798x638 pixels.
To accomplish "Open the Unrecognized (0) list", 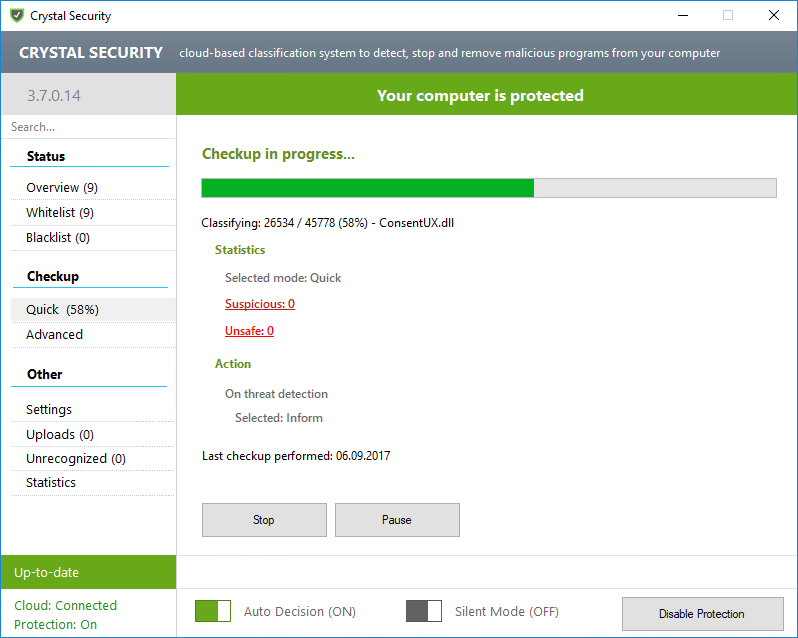I will [x=76, y=459].
